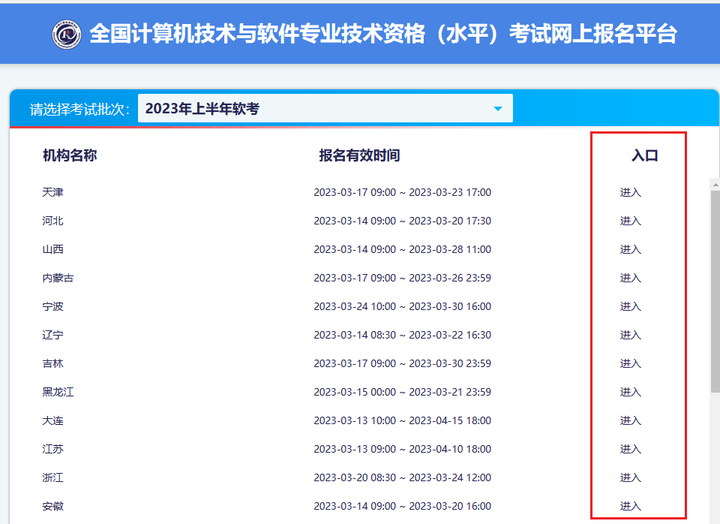720x524 pixels.
Task: Open the exam batch dropdown arrow
Action: point(498,109)
